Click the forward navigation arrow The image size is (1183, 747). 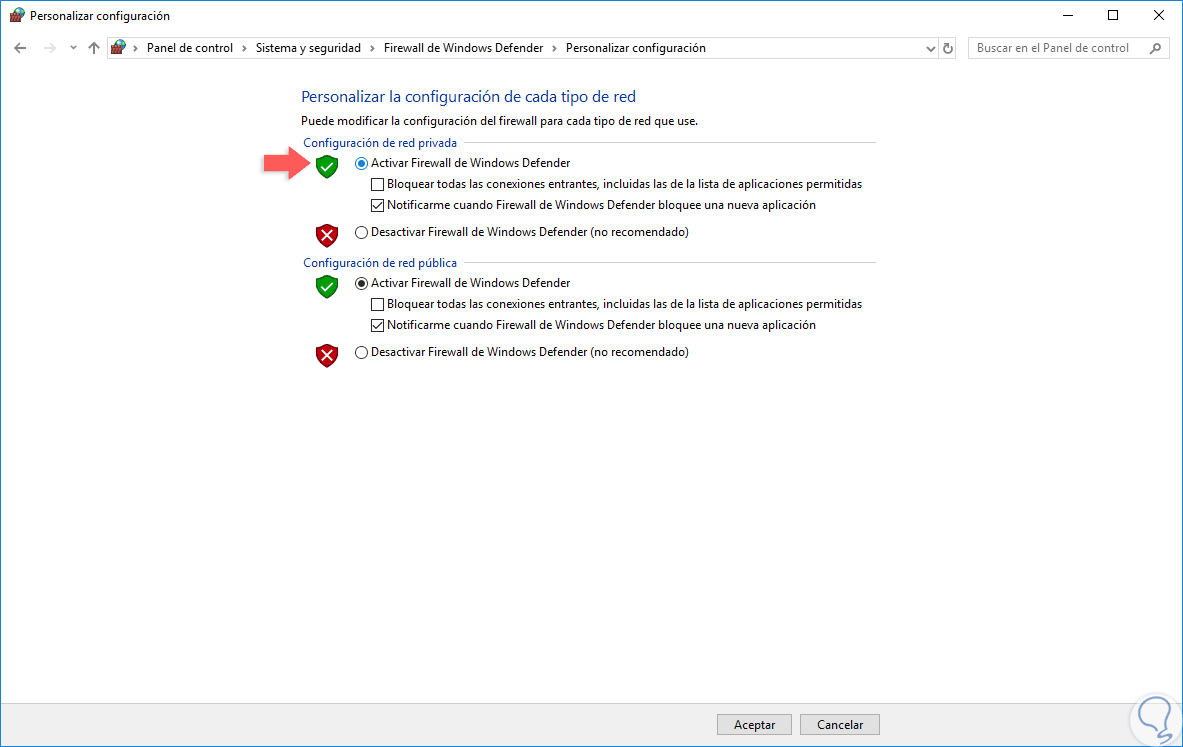(x=50, y=48)
